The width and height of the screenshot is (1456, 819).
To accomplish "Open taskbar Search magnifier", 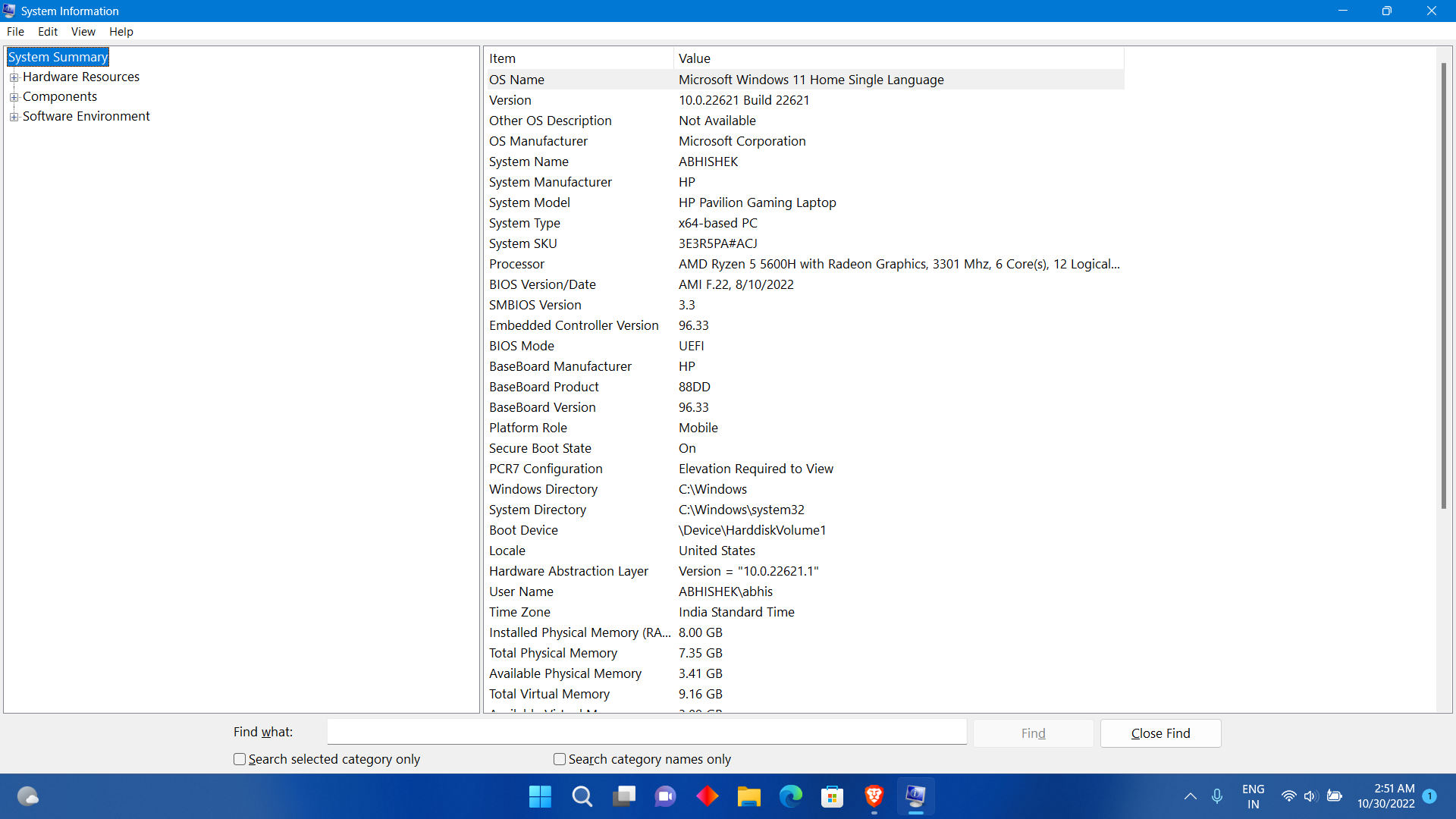I will pyautogui.click(x=582, y=796).
